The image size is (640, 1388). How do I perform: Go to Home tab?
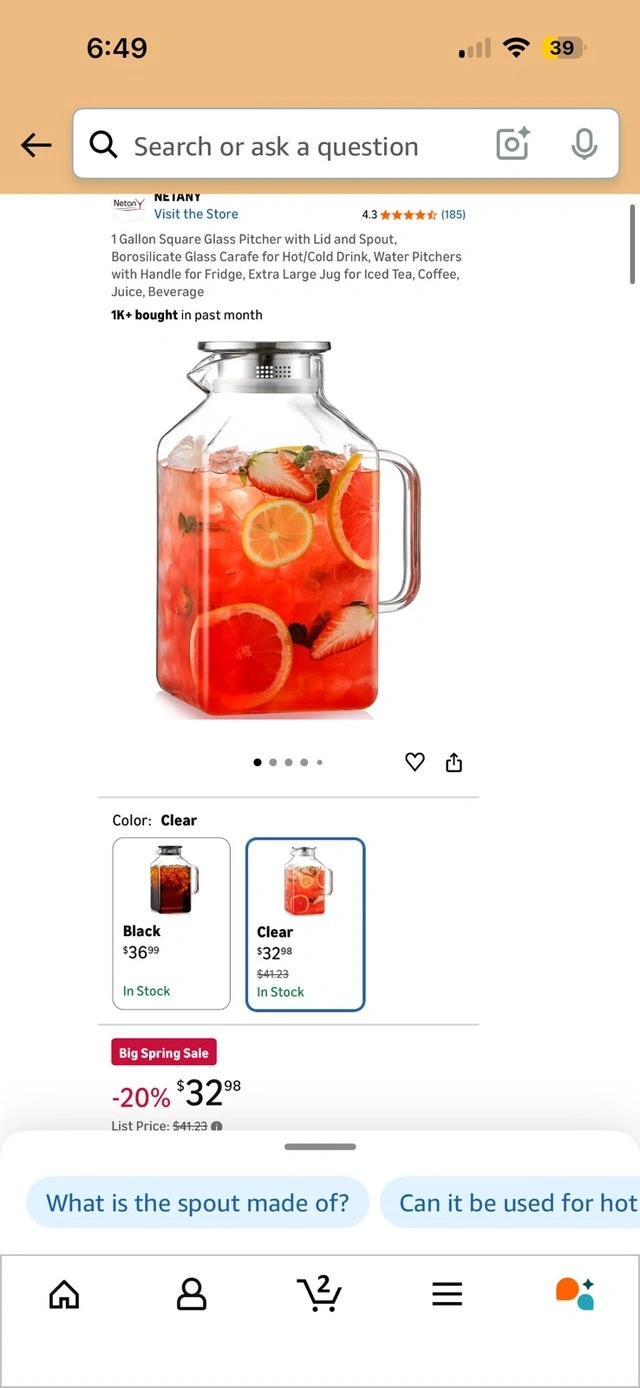tap(64, 1294)
